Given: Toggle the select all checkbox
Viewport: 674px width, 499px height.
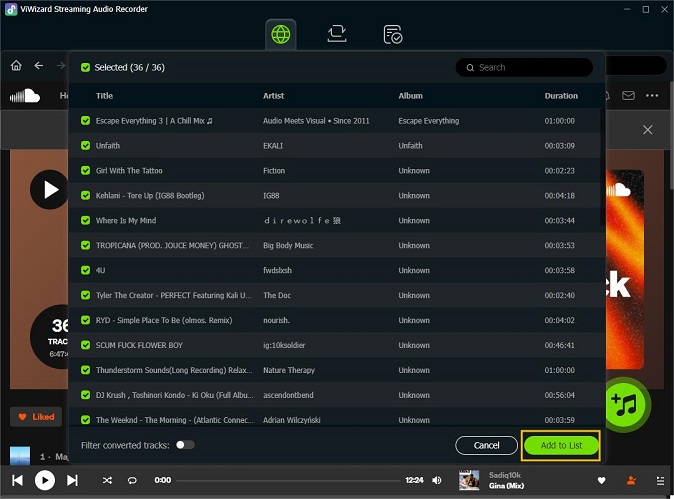Looking at the screenshot, I should (86, 67).
